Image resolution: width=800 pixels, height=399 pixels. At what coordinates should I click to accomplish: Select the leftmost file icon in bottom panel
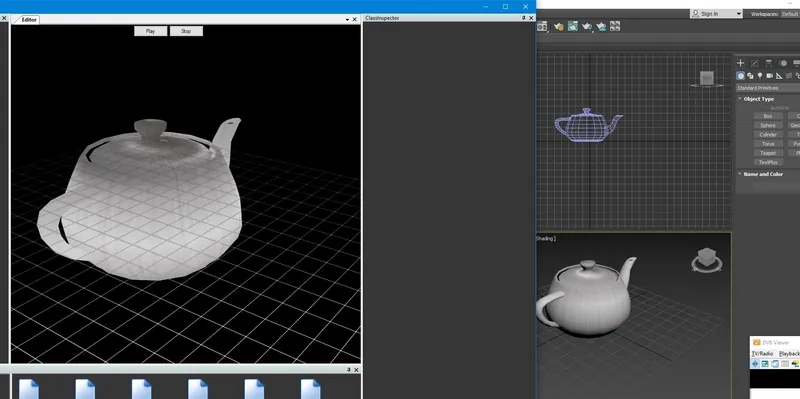(29, 389)
